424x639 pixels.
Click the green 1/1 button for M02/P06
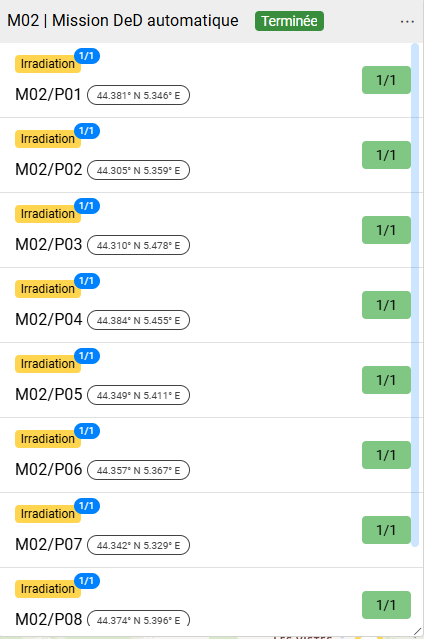tap(386, 455)
